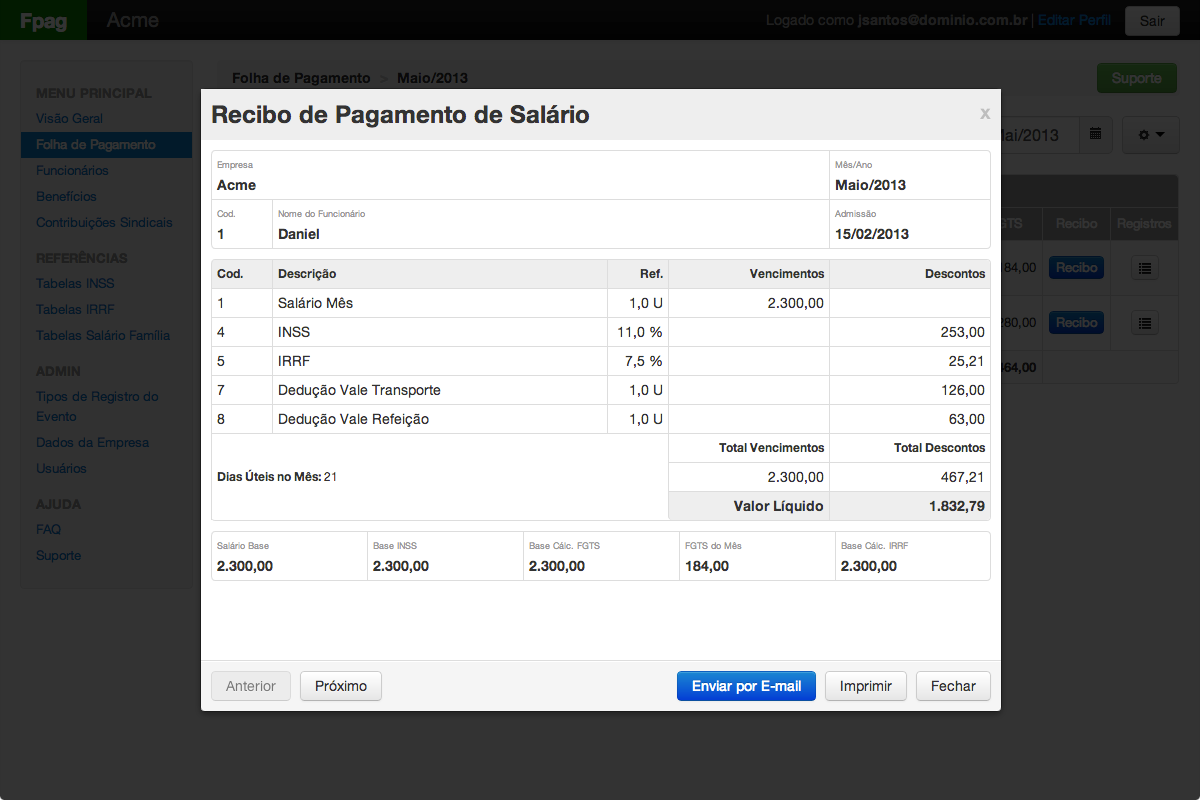The height and width of the screenshot is (800, 1200).
Task: Close the salary receipt modal with x
Action: tap(985, 114)
